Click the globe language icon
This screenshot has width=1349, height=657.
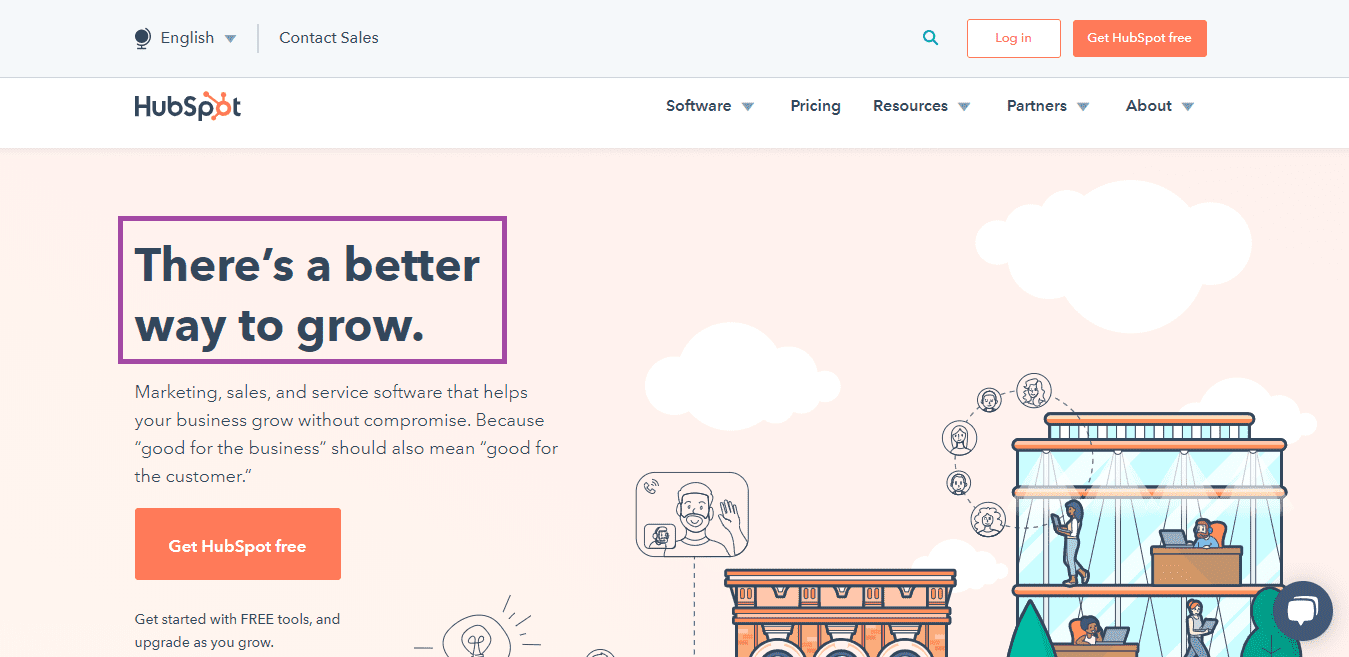[x=142, y=38]
